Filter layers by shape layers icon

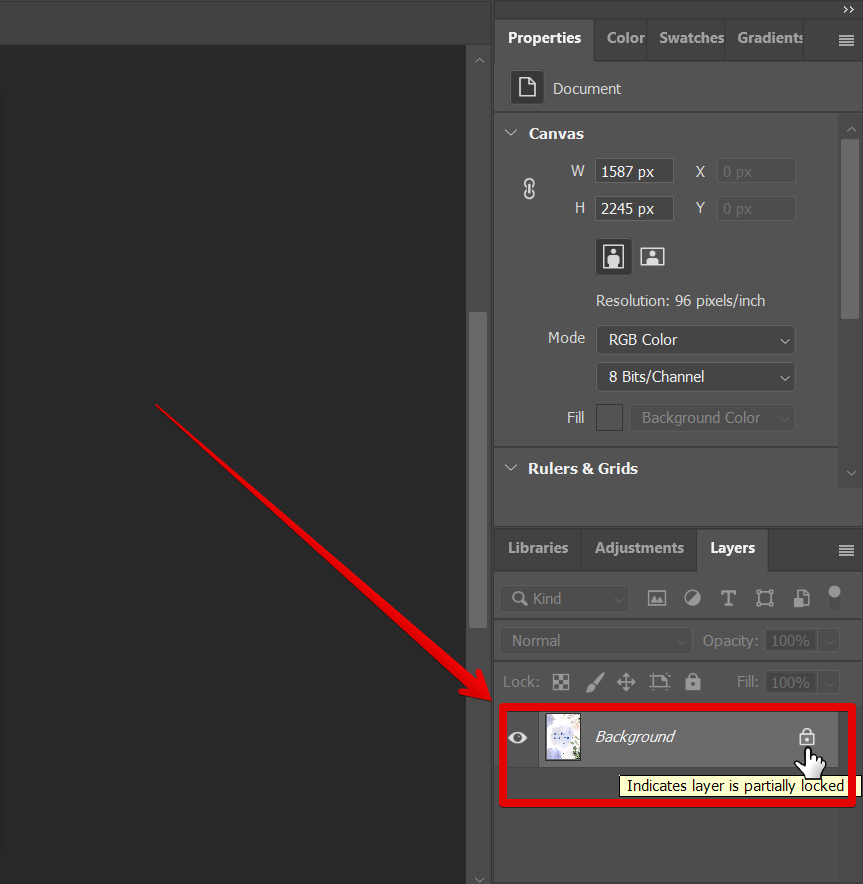click(x=765, y=597)
